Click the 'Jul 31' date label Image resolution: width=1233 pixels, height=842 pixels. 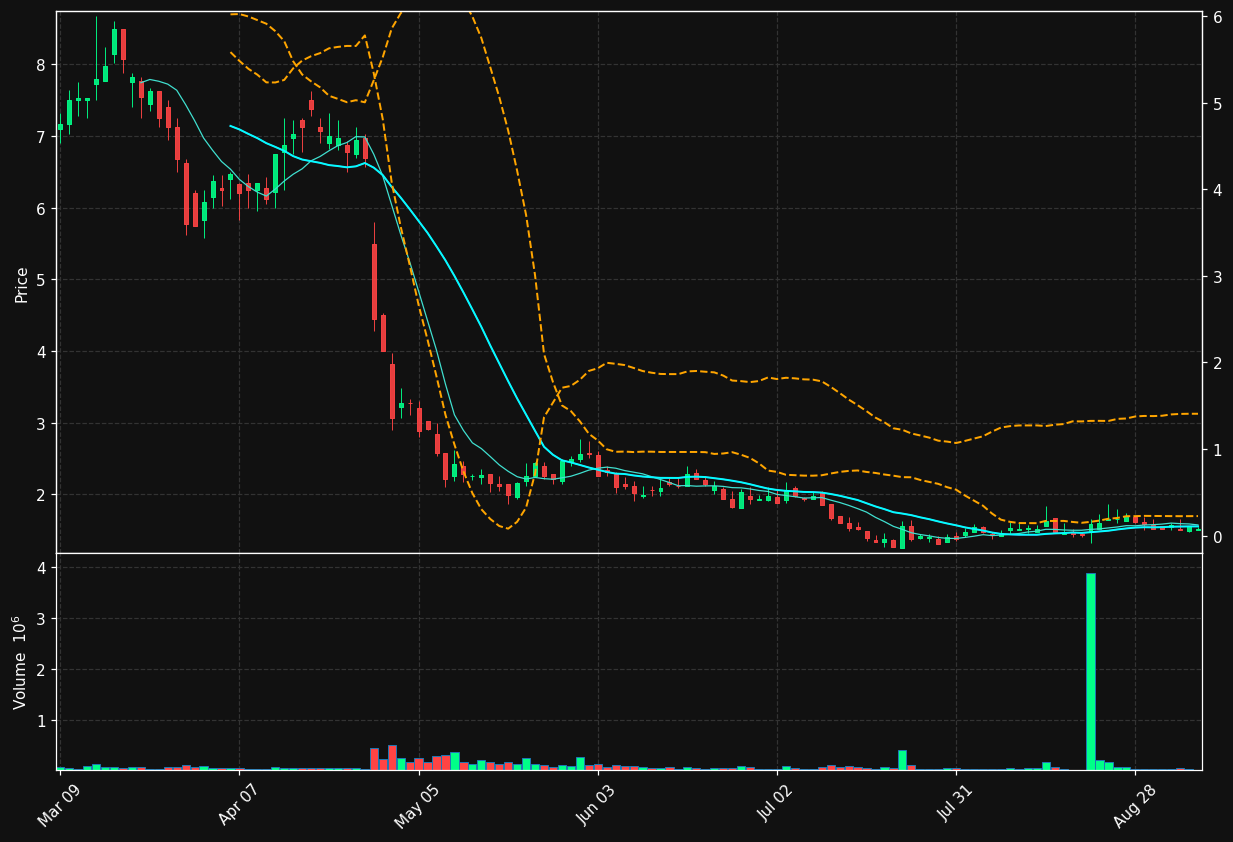pos(955,805)
